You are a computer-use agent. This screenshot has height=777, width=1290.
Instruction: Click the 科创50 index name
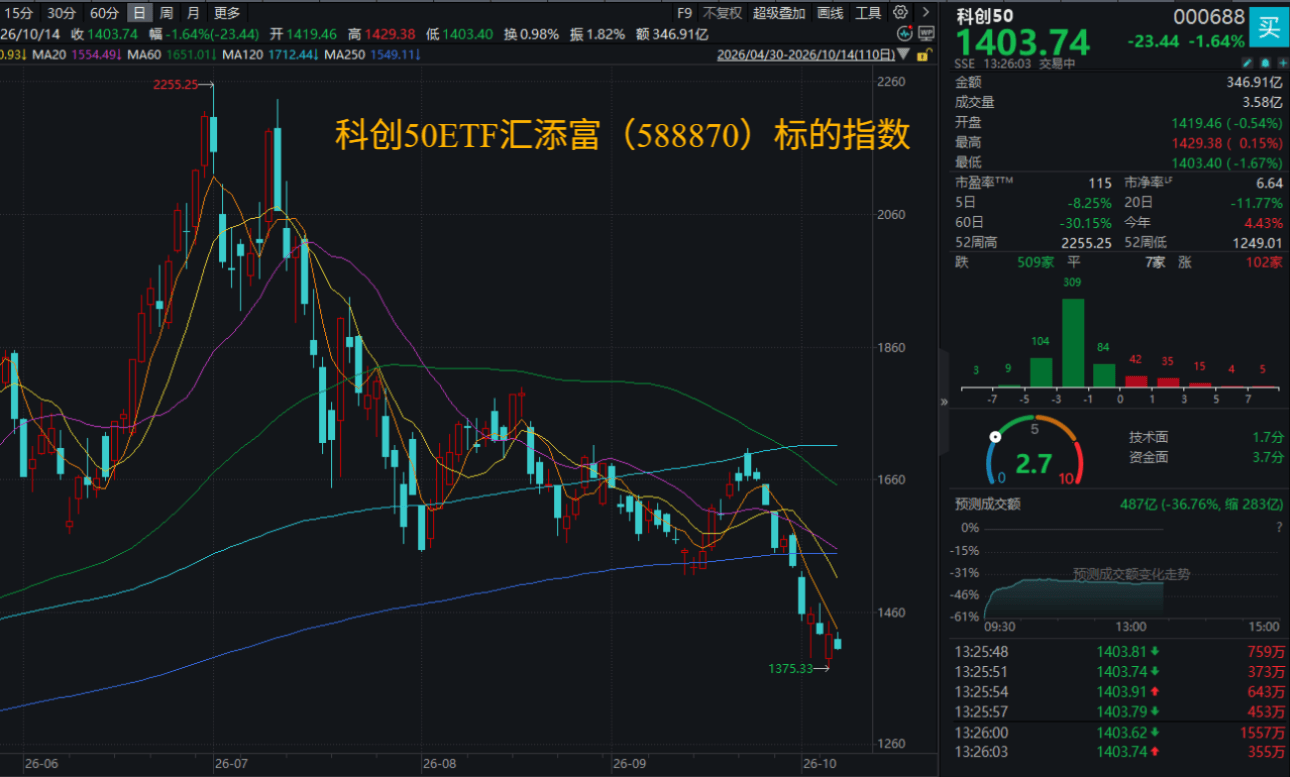click(x=987, y=16)
